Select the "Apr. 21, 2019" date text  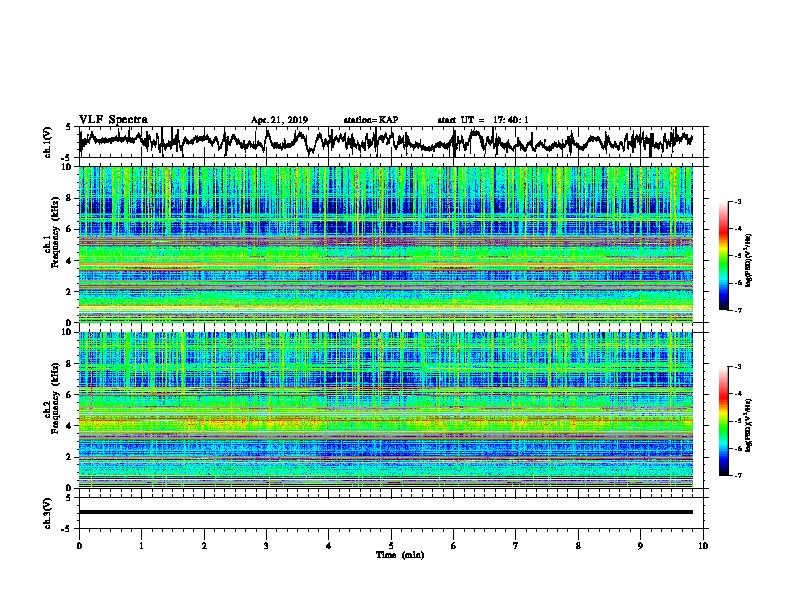279,120
